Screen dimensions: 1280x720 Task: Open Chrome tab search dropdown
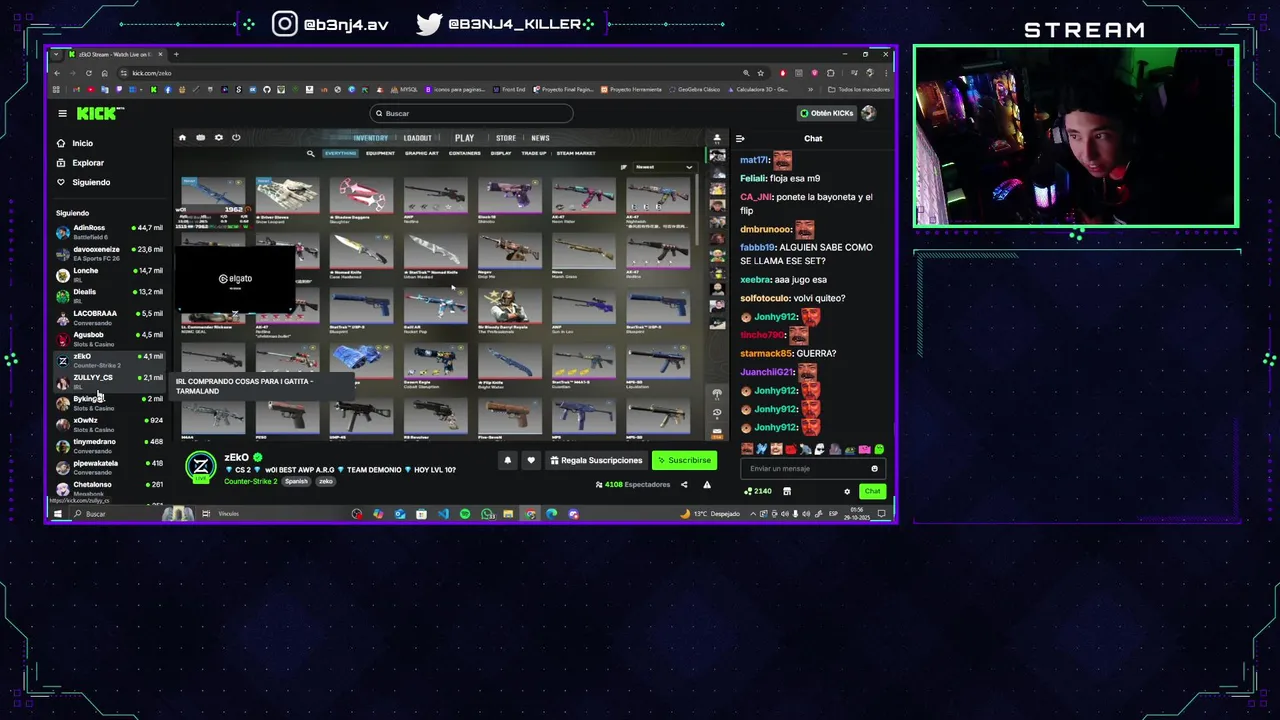[x=55, y=54]
